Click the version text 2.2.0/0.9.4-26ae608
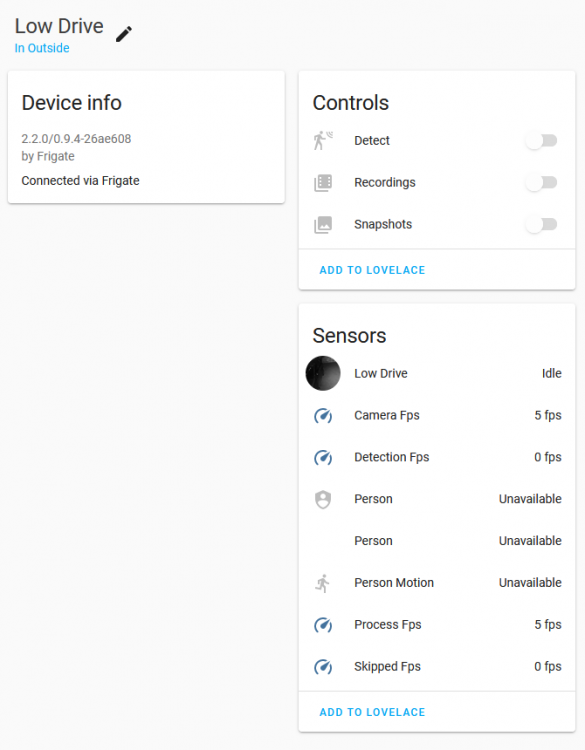 (x=76, y=139)
